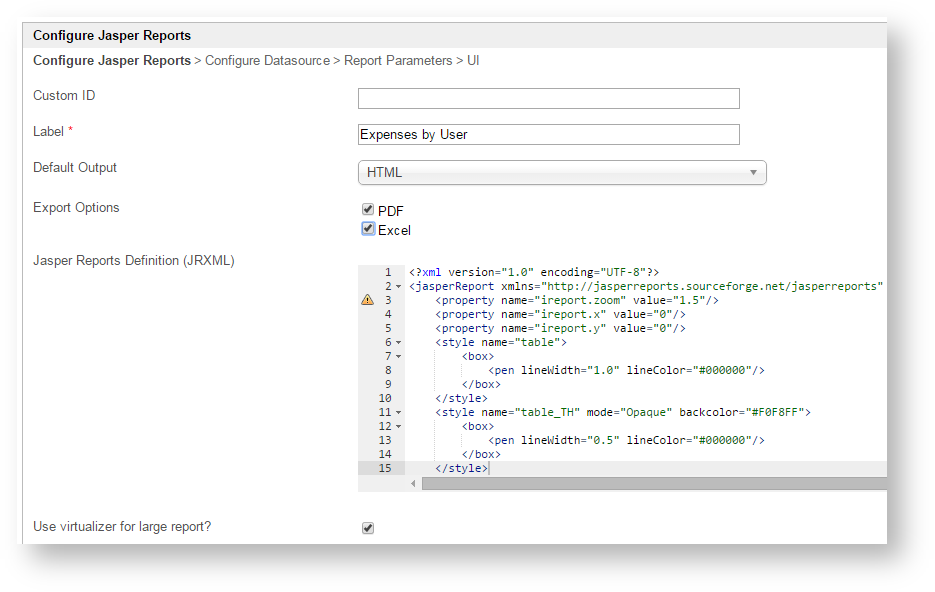Open the Default Output HTML dropdown
935x592 pixels.
(x=561, y=173)
